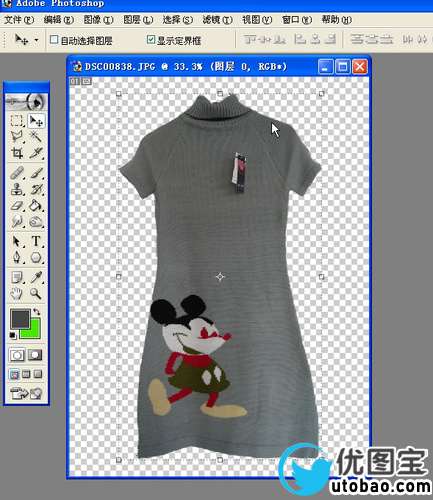Open the dark gray foreground color picker
Screen dimensions: 433x500
pyautogui.click(x=19, y=318)
